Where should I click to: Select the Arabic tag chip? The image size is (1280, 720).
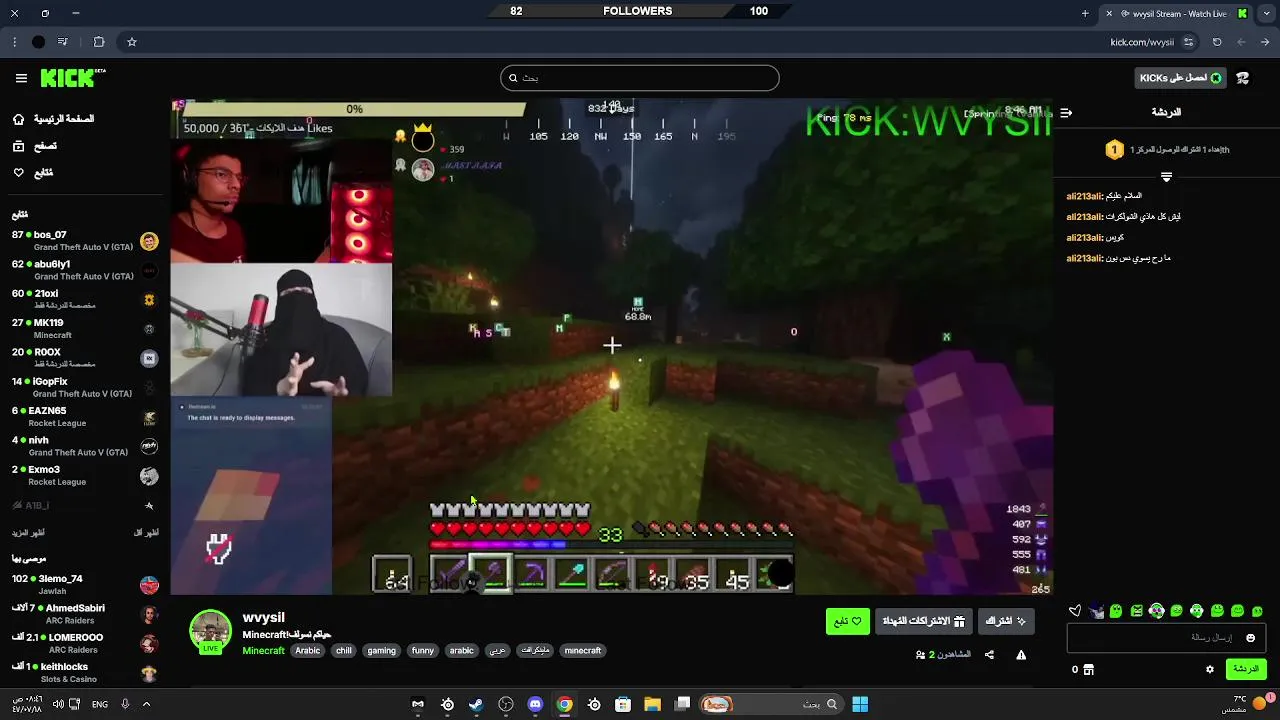pos(308,651)
